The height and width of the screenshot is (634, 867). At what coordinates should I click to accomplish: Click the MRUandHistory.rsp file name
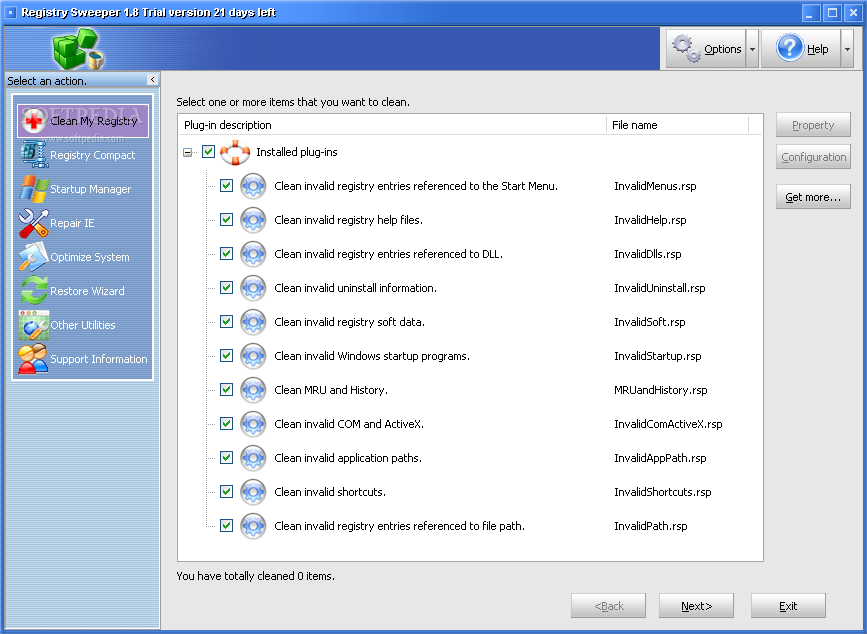[x=660, y=390]
